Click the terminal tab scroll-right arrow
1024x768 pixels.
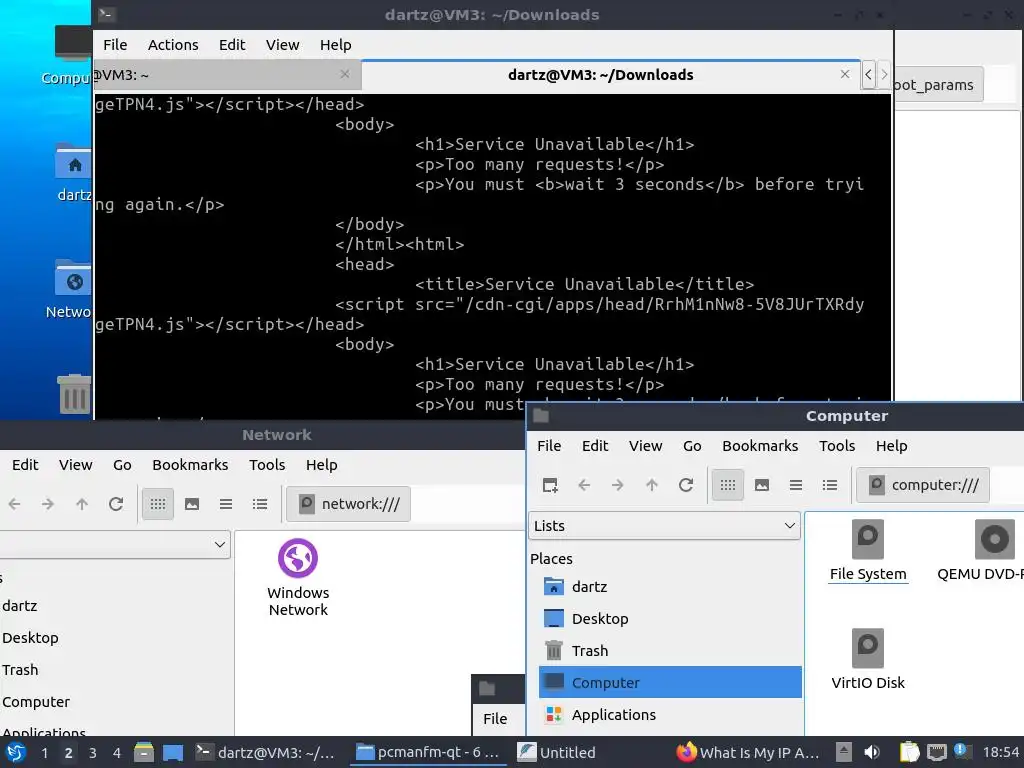pyautogui.click(x=884, y=74)
